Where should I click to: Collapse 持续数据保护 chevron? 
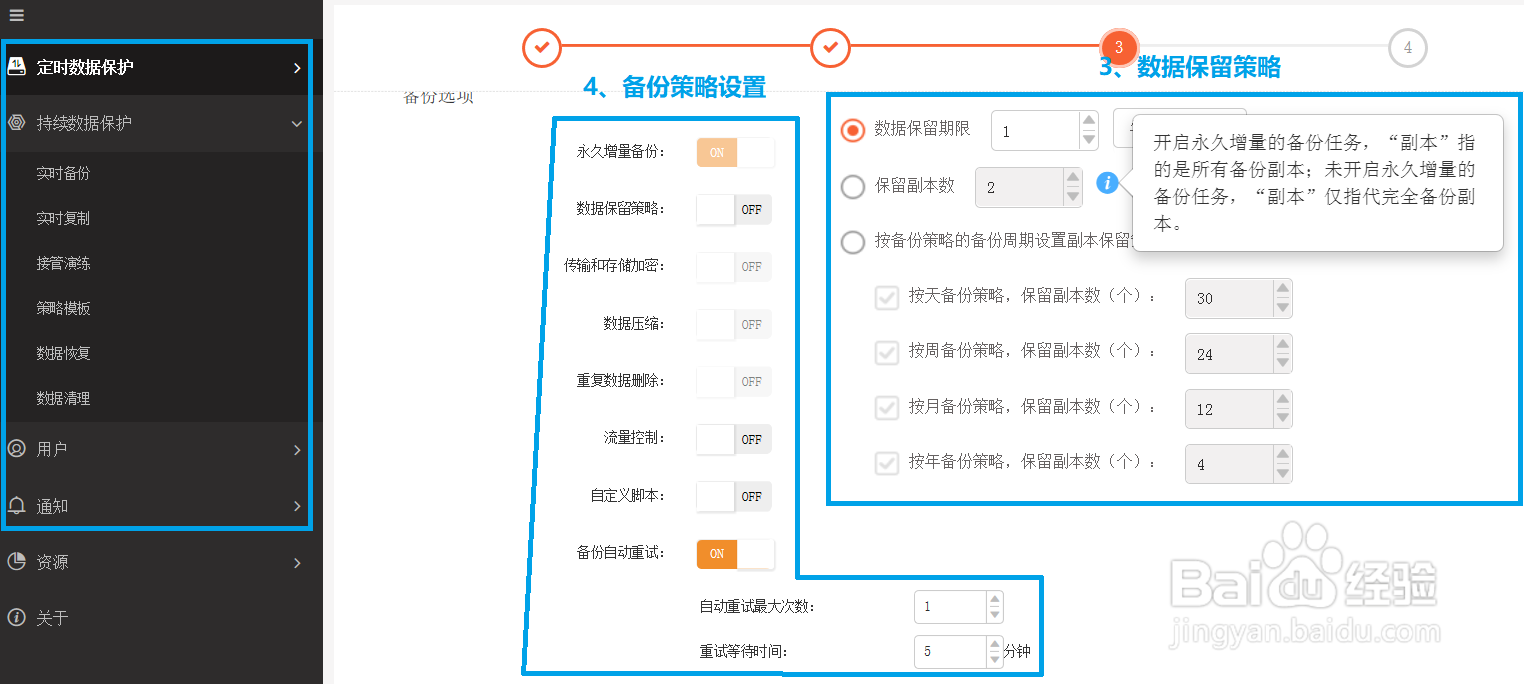tap(297, 124)
